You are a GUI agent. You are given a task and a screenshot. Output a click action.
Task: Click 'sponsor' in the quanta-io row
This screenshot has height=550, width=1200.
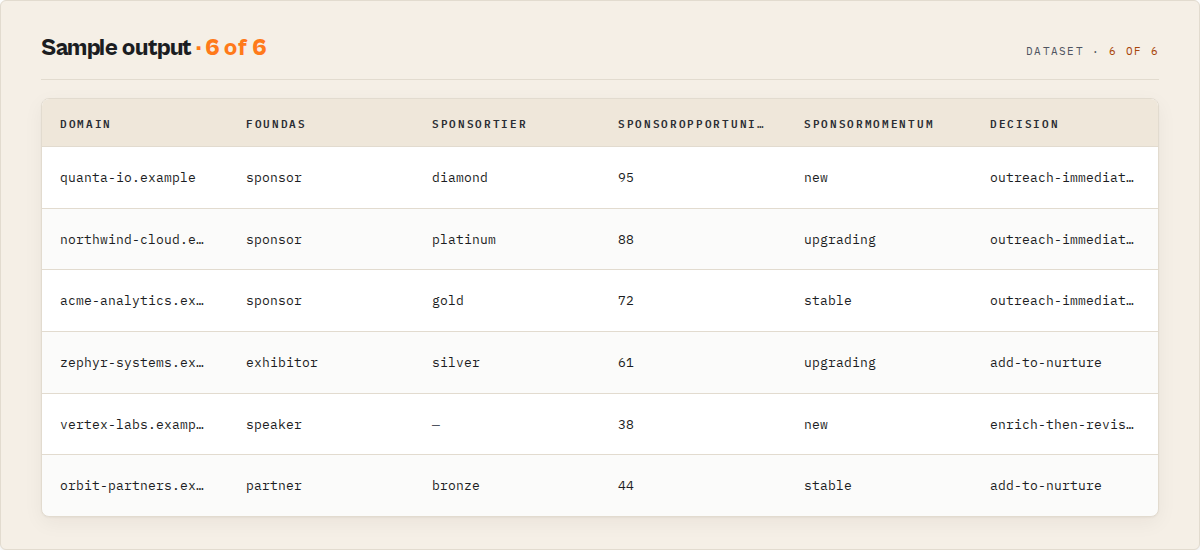pyautogui.click(x=274, y=178)
